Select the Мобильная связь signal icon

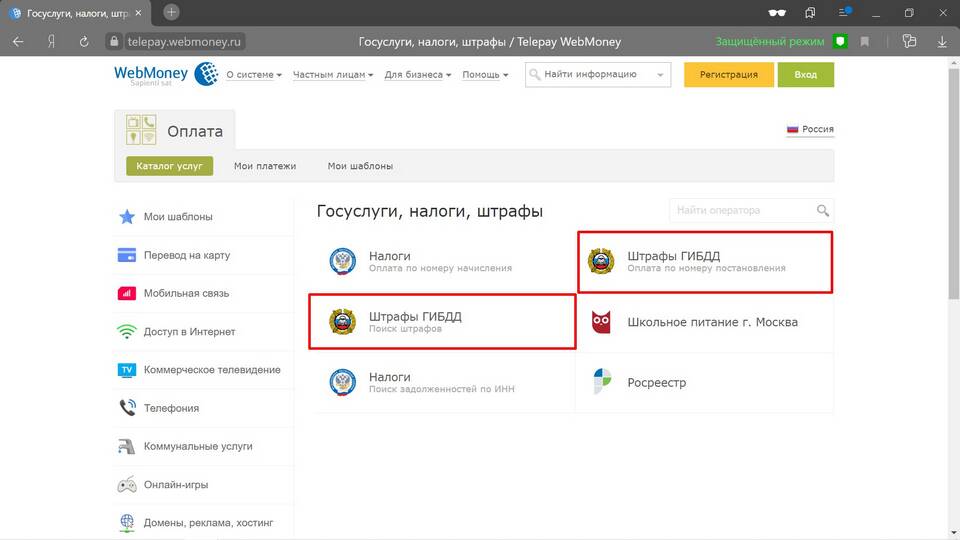127,293
